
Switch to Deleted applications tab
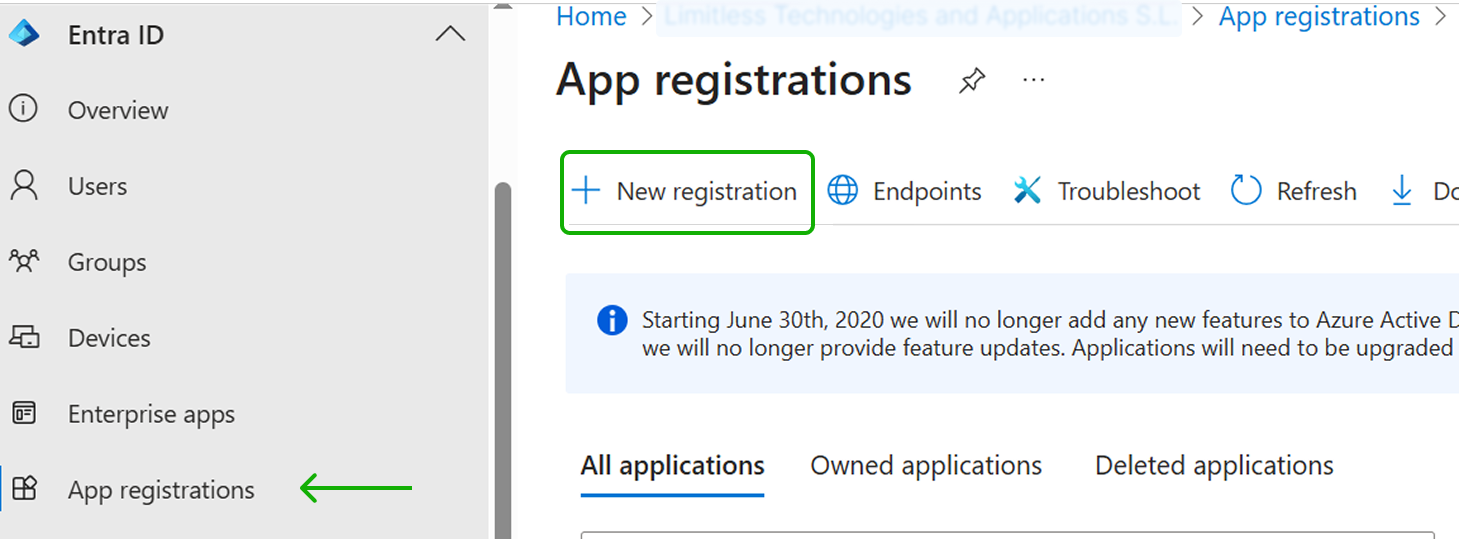(x=1214, y=466)
